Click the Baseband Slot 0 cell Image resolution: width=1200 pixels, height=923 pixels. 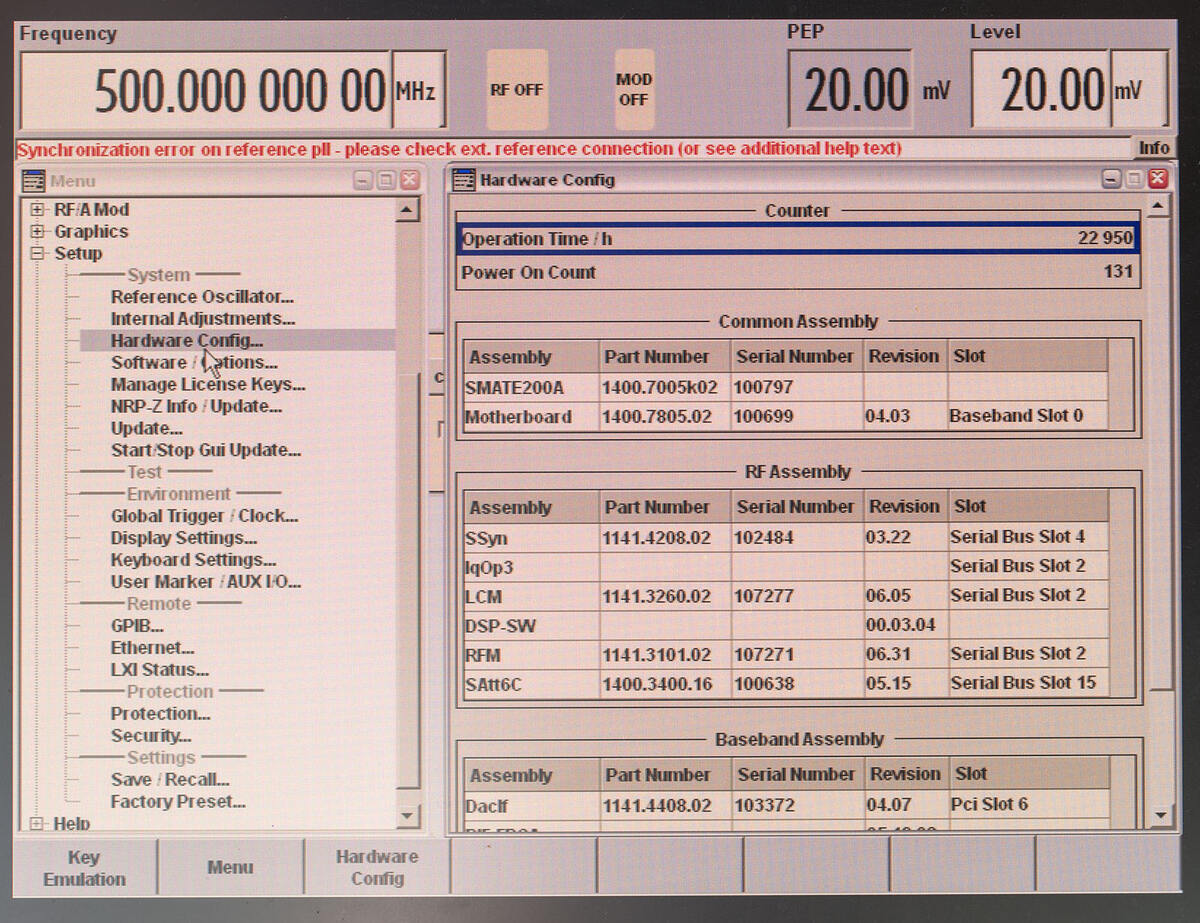1027,416
